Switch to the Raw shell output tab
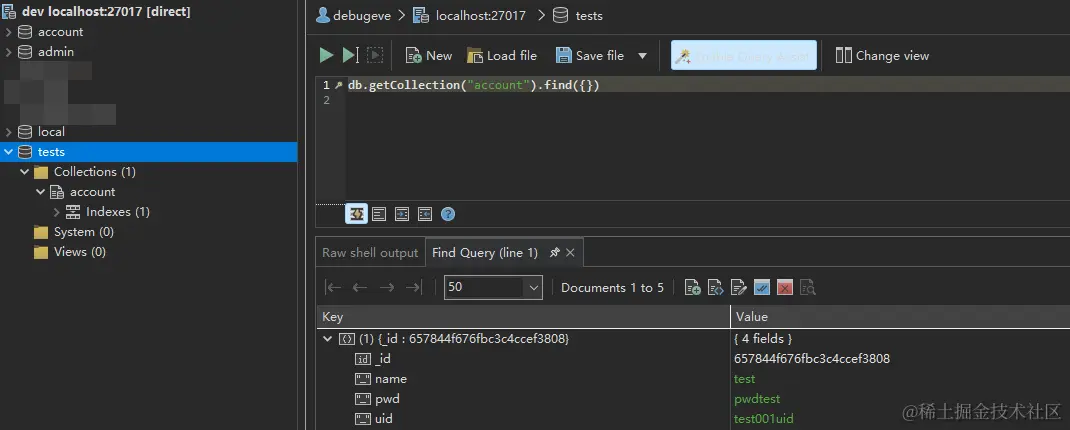1070x430 pixels. tap(370, 253)
